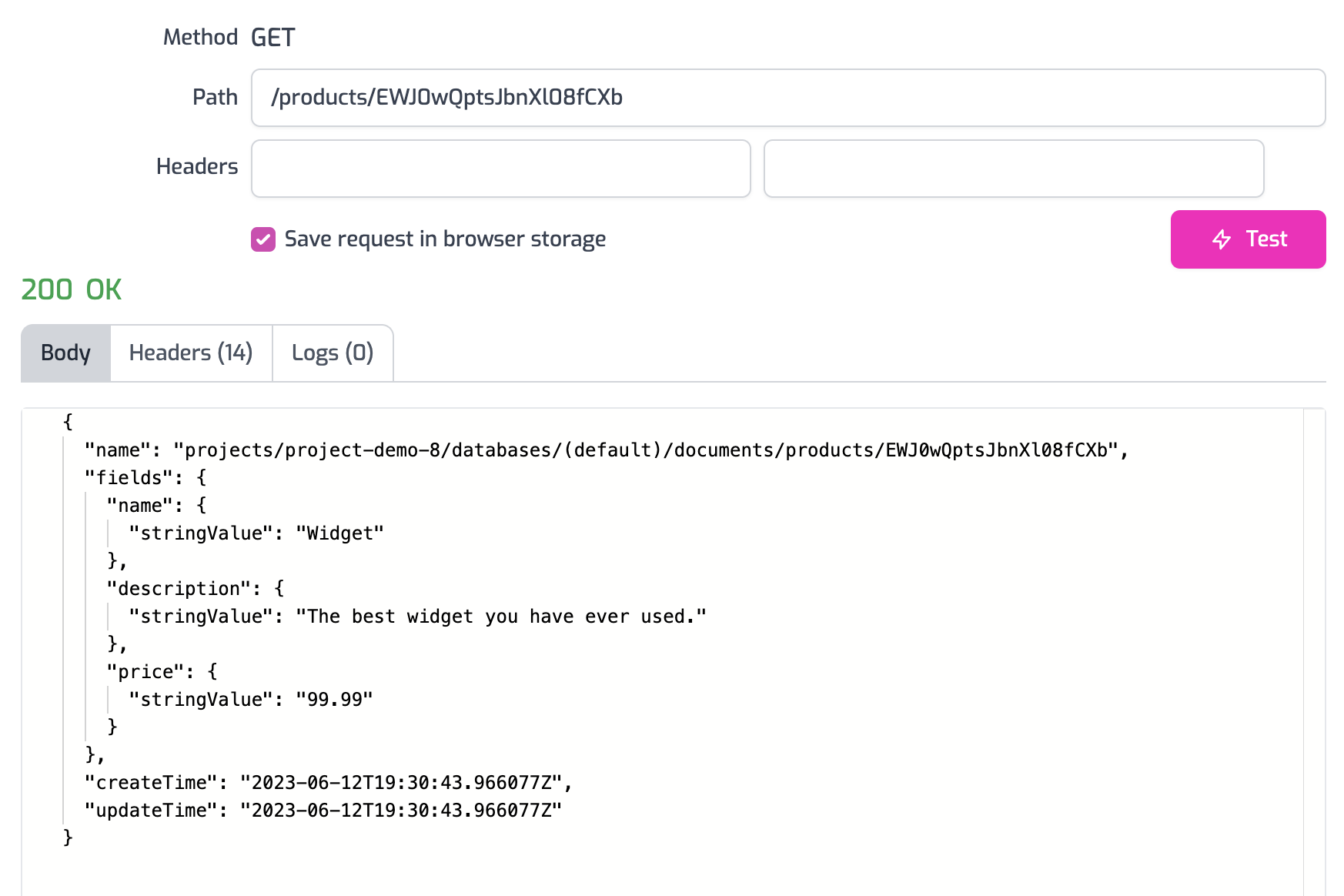Click the "fields" key in response
1344x896 pixels.
tap(128, 478)
